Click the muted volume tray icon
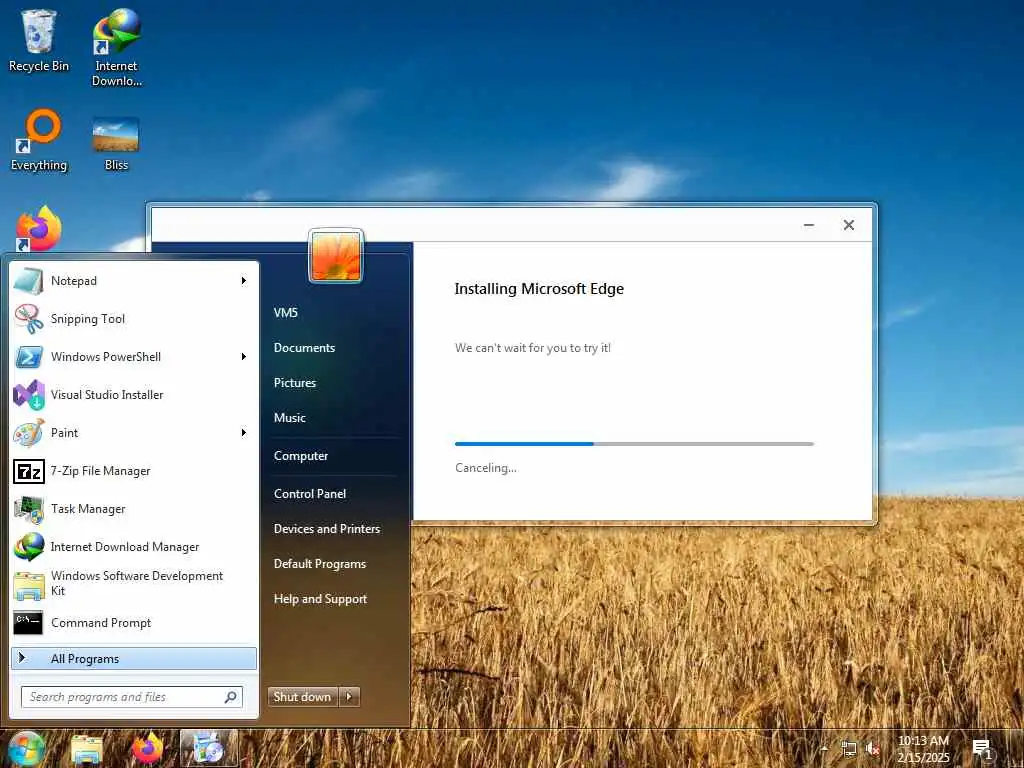Screen dimensions: 1024x768 tap(873, 749)
